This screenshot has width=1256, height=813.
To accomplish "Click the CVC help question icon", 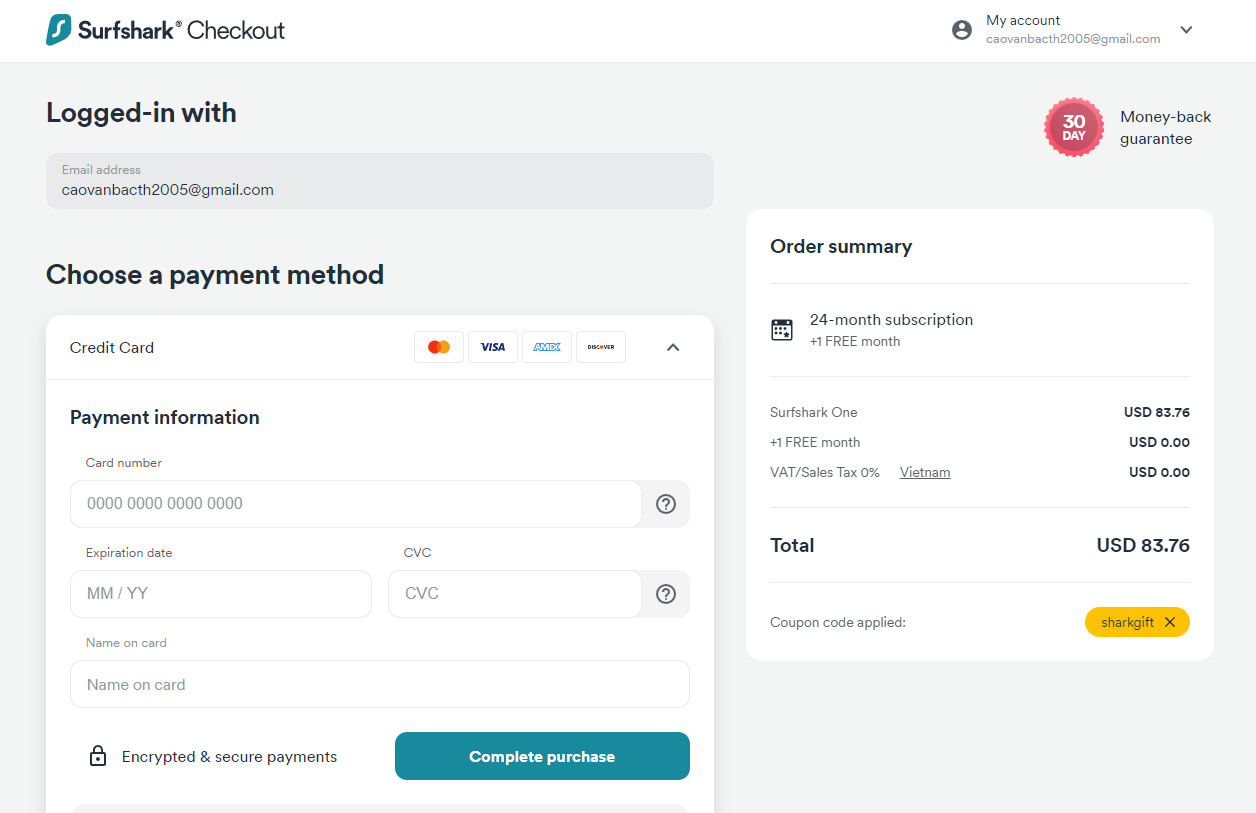I will pos(666,594).
